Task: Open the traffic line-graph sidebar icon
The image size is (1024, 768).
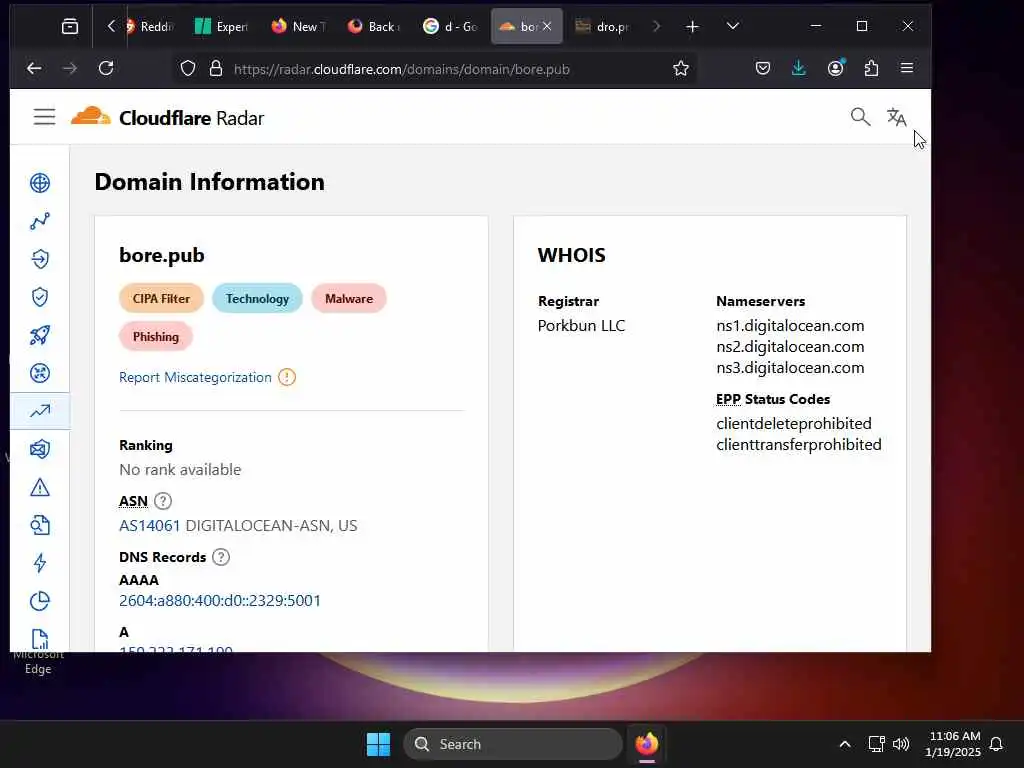Action: tap(40, 221)
